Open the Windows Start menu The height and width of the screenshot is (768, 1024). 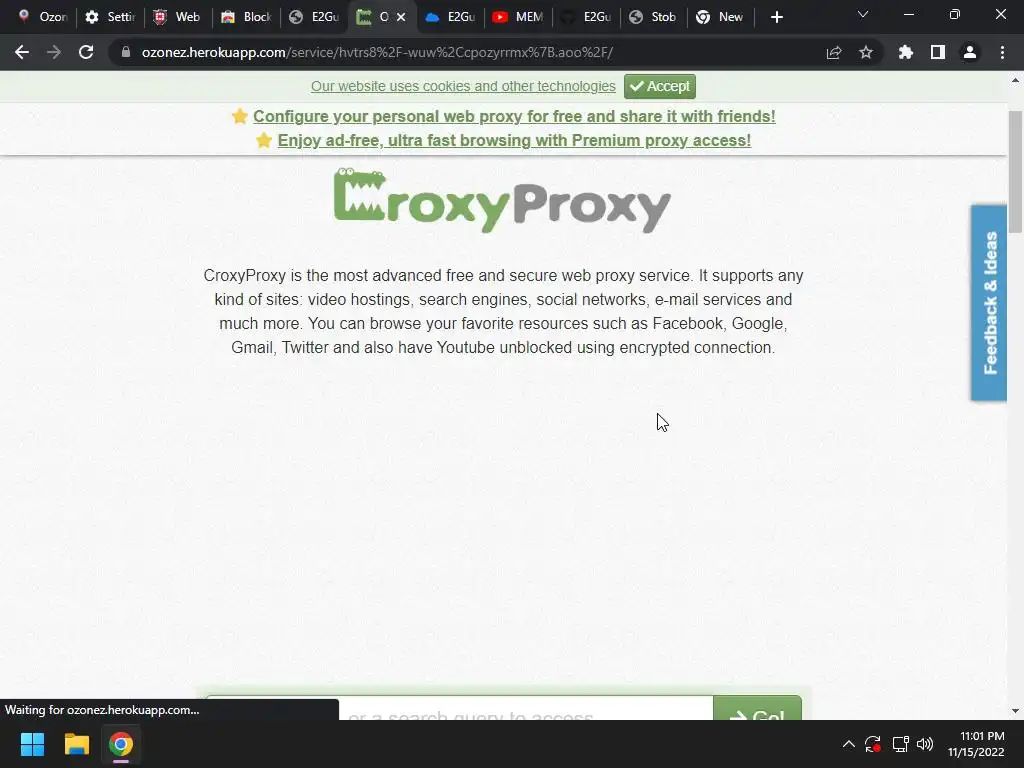pos(32,744)
